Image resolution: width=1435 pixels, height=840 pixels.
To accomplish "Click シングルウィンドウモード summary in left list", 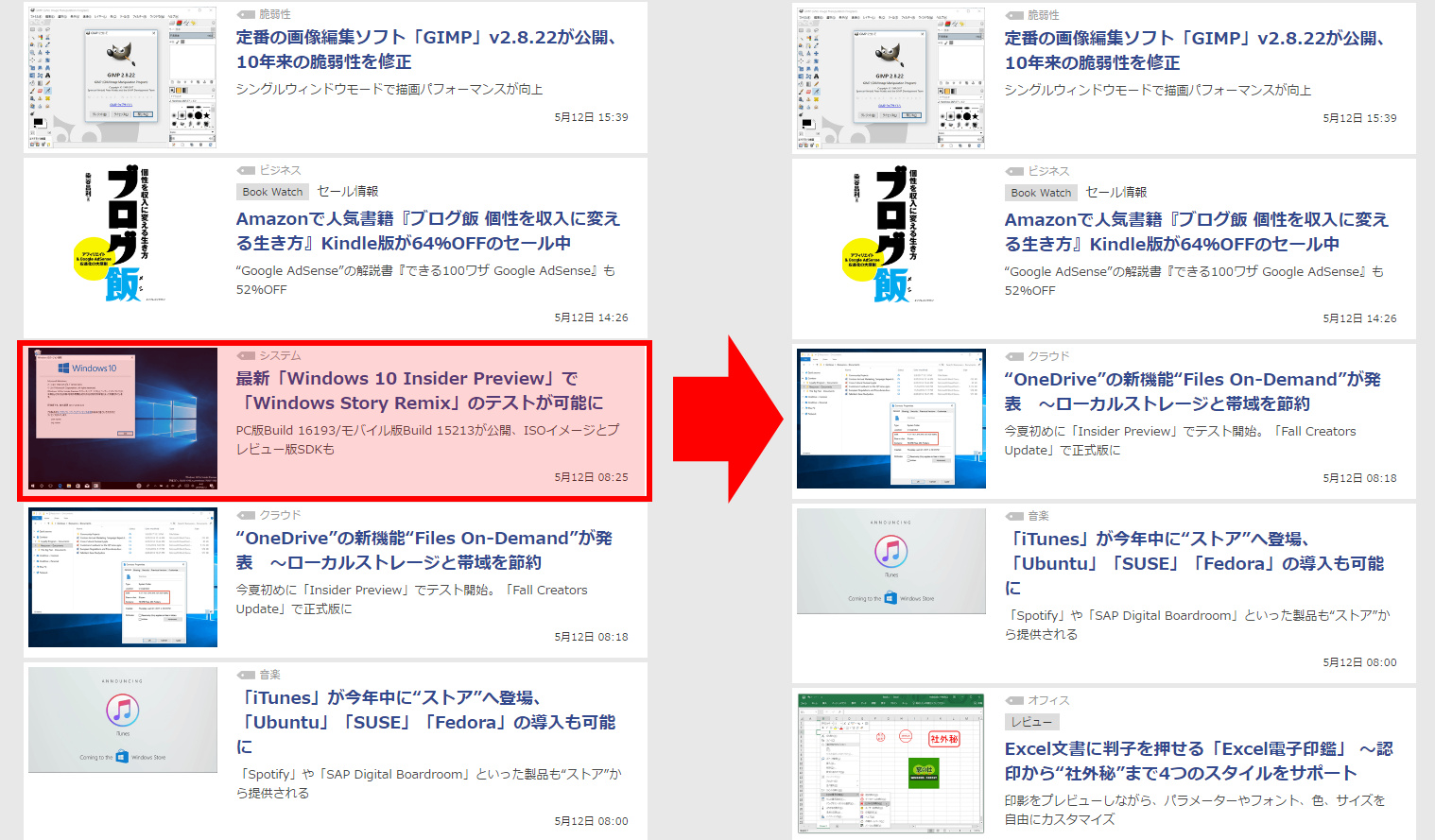I will pos(389,89).
